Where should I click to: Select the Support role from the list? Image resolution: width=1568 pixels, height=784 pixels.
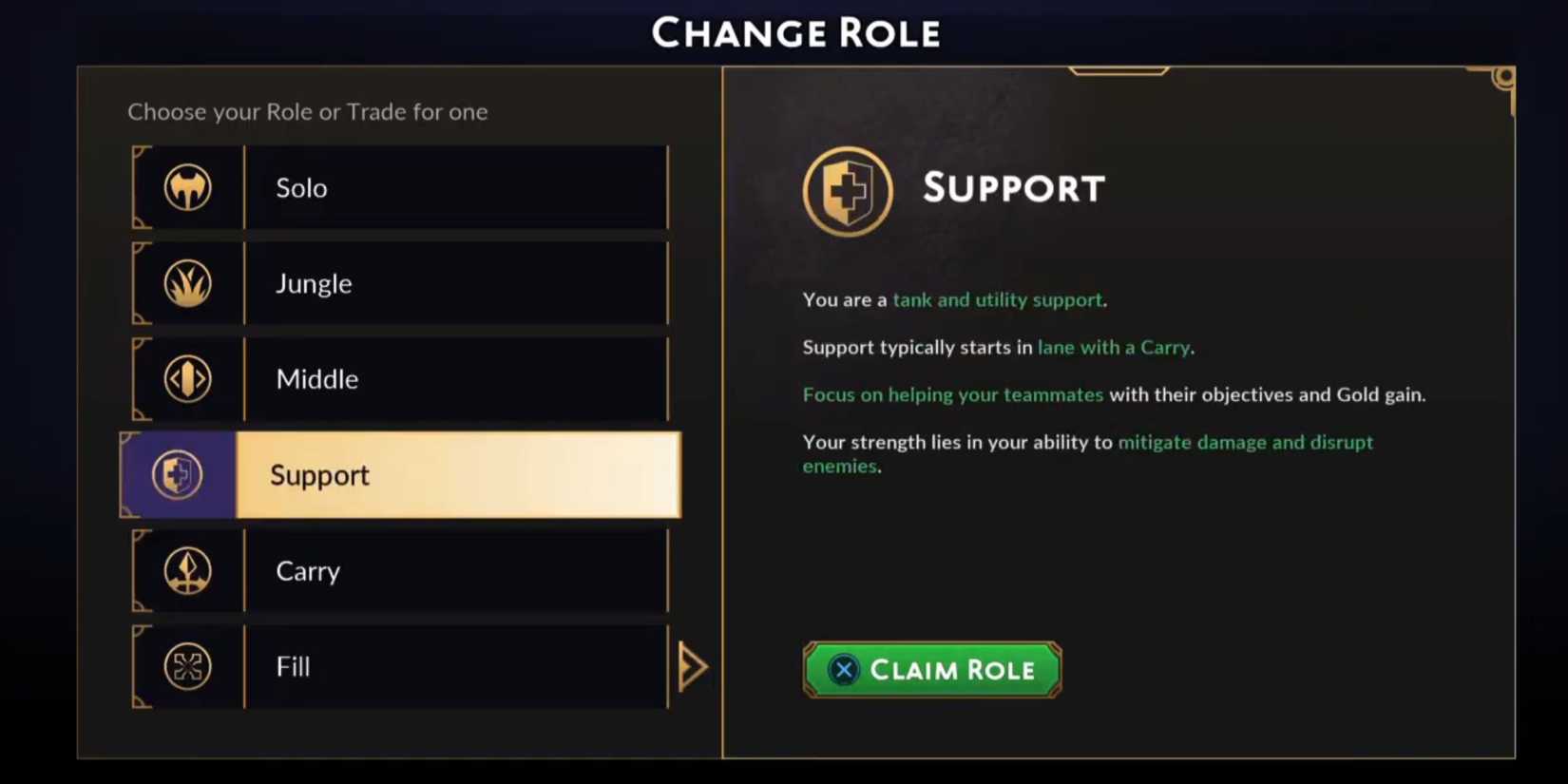click(x=399, y=475)
